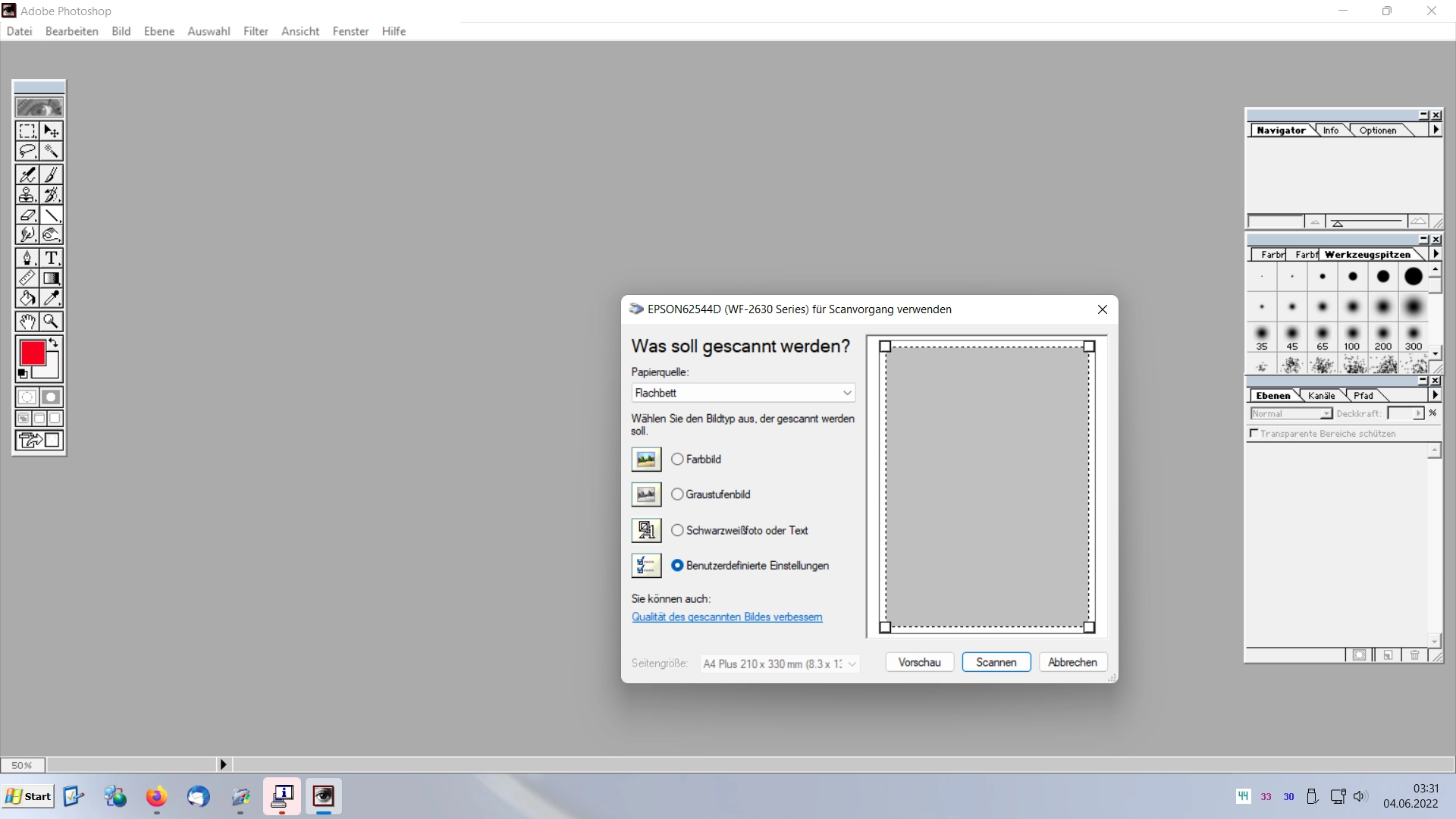This screenshot has width=1456, height=819.
Task: Open the Filter menu
Action: tap(256, 31)
